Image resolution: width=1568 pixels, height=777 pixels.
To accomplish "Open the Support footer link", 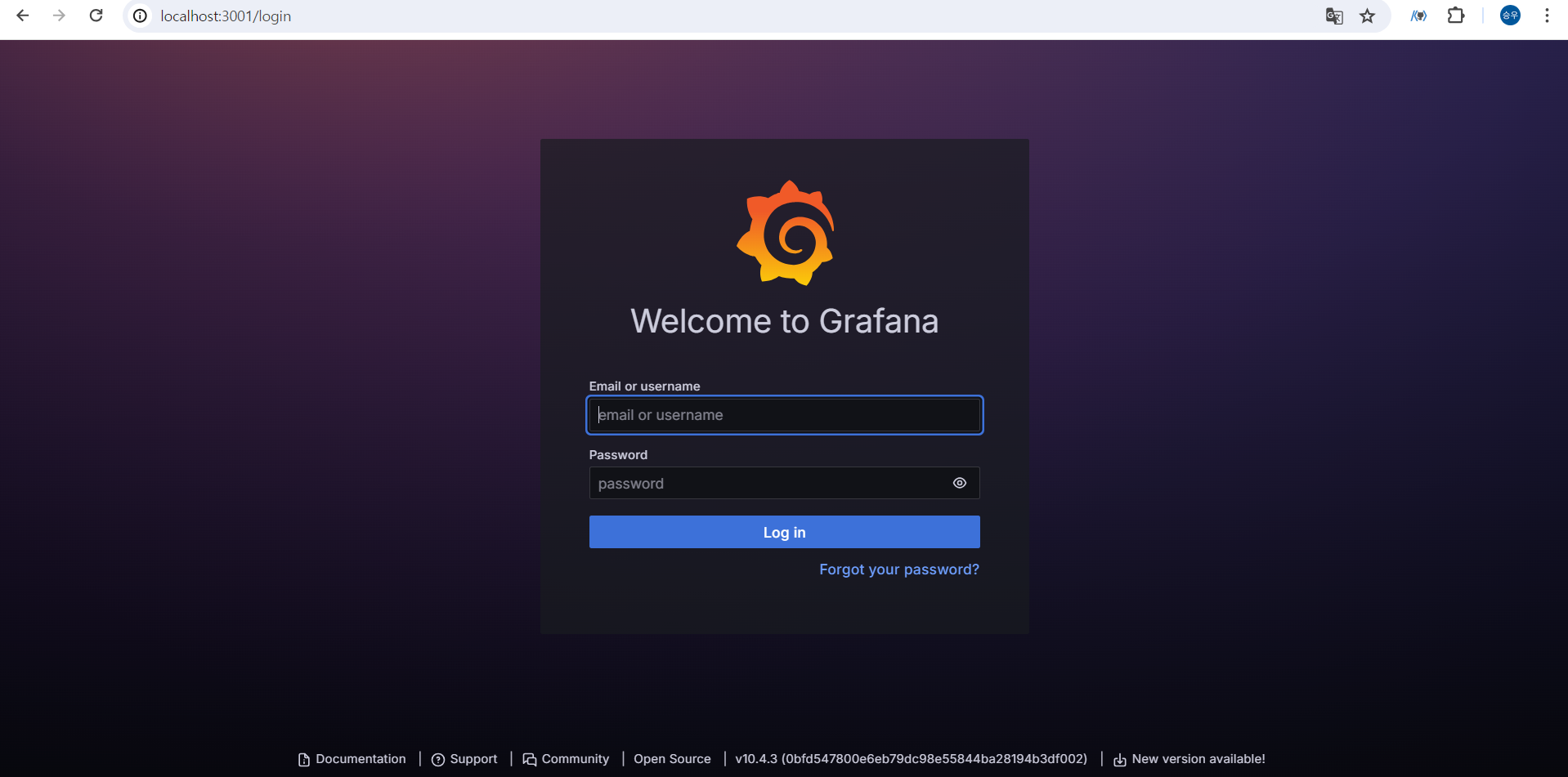I will [x=464, y=759].
